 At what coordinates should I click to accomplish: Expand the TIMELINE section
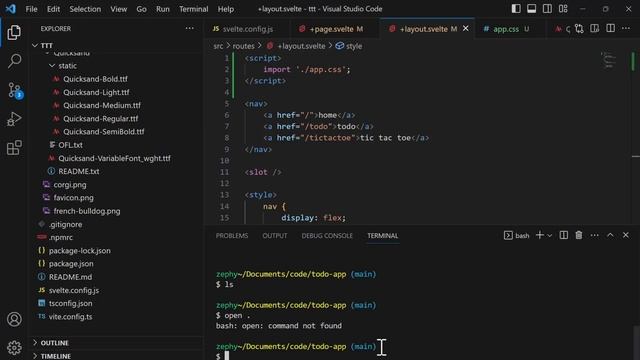(56, 356)
